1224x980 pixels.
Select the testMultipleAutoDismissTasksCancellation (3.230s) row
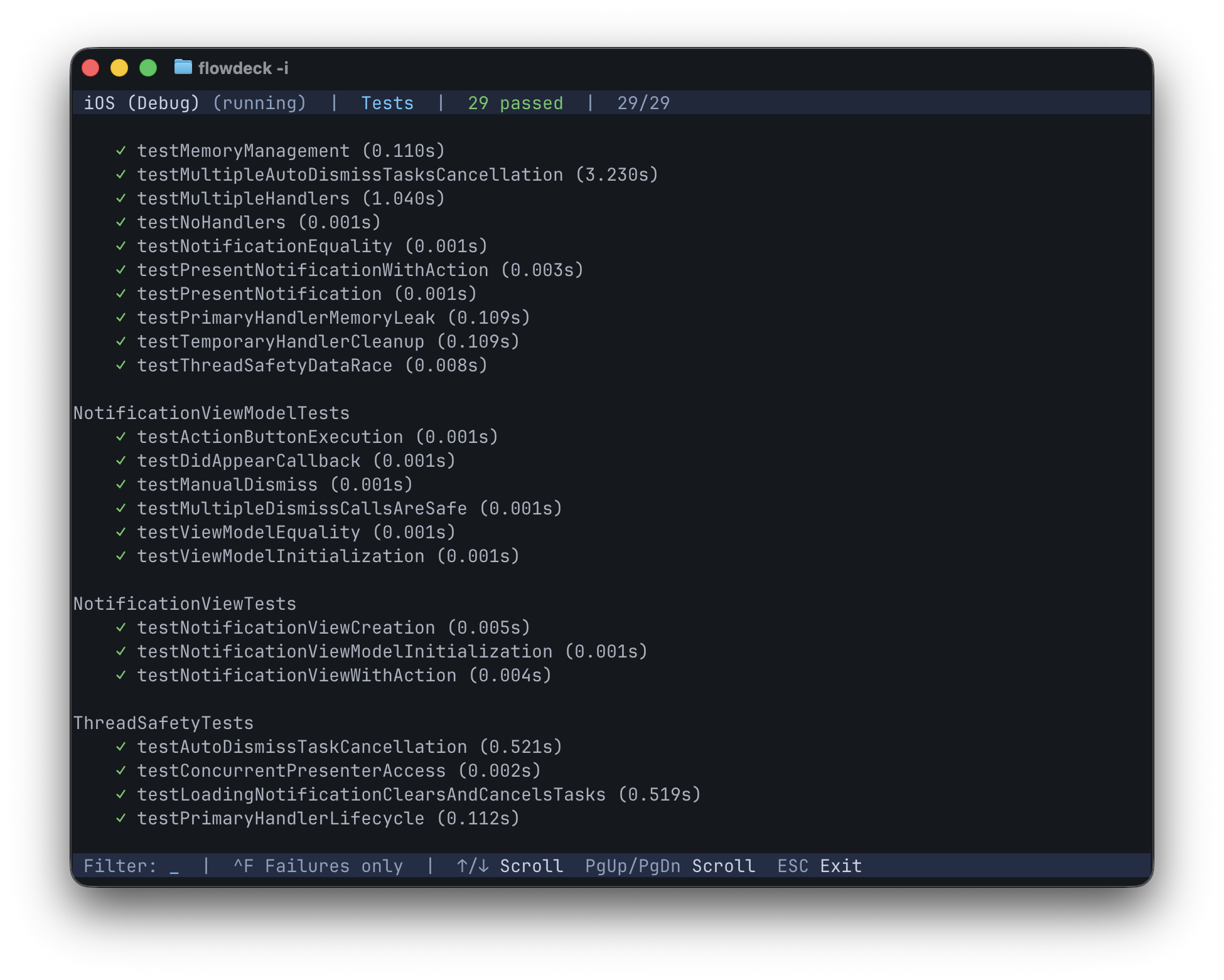pos(387,174)
